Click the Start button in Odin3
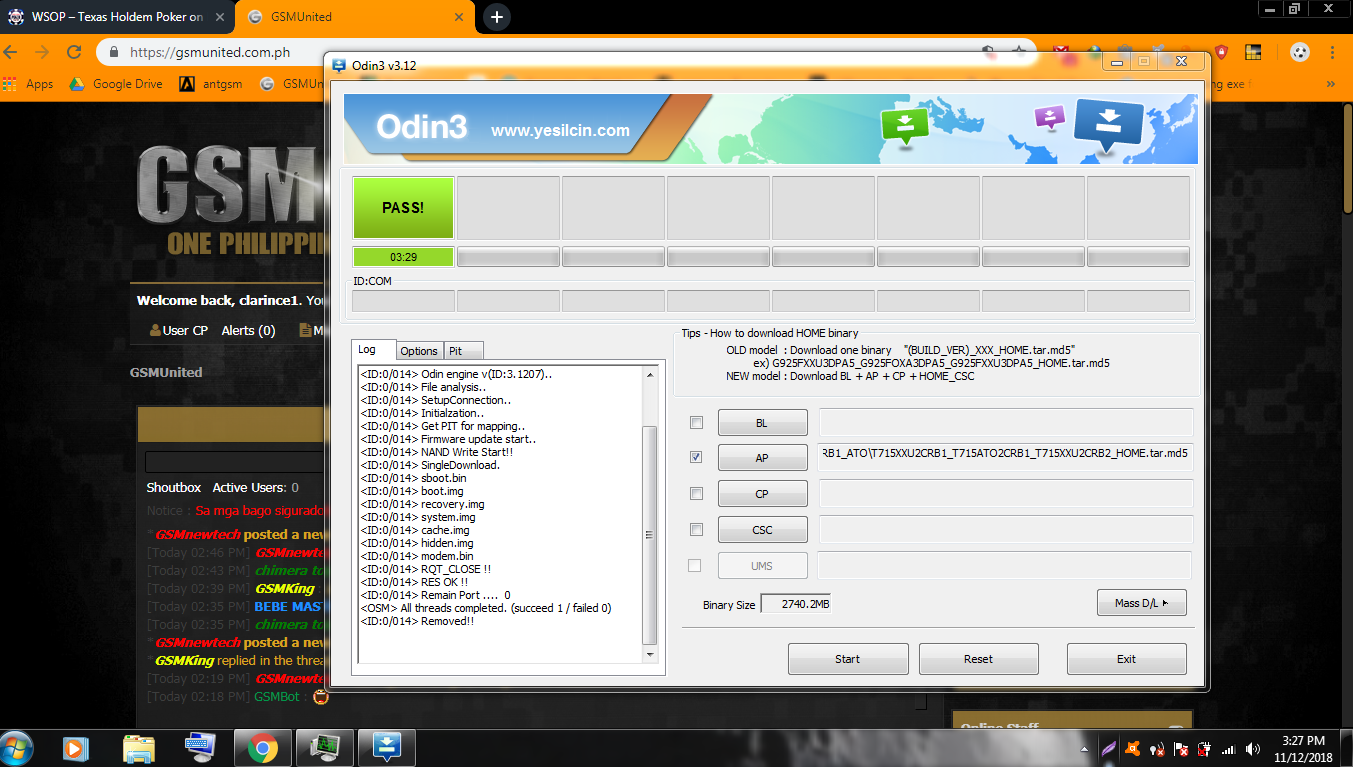Image resolution: width=1353 pixels, height=767 pixels. click(848, 659)
